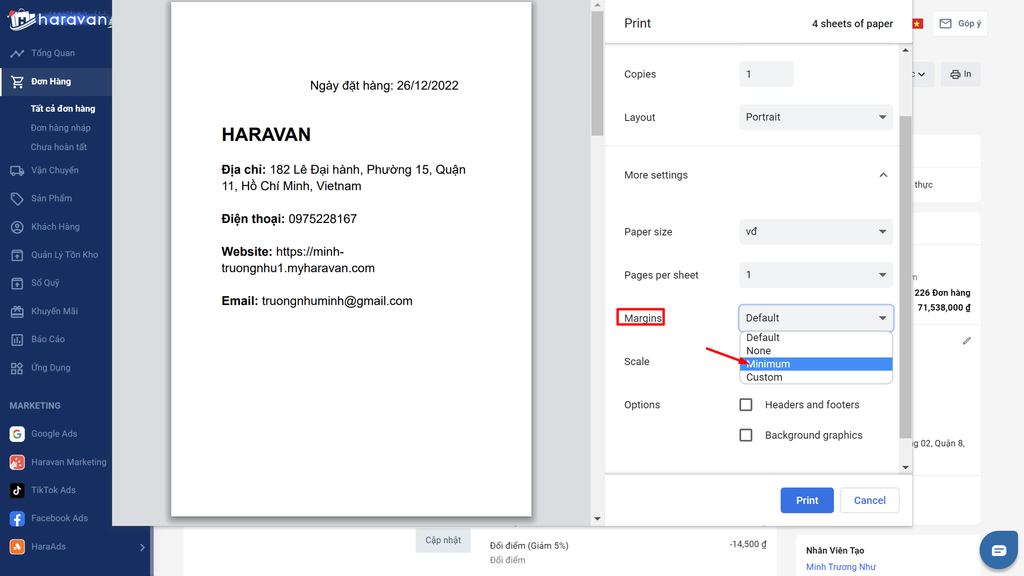The image size is (1024, 576).
Task: Open the Layout dropdown
Action: click(816, 118)
